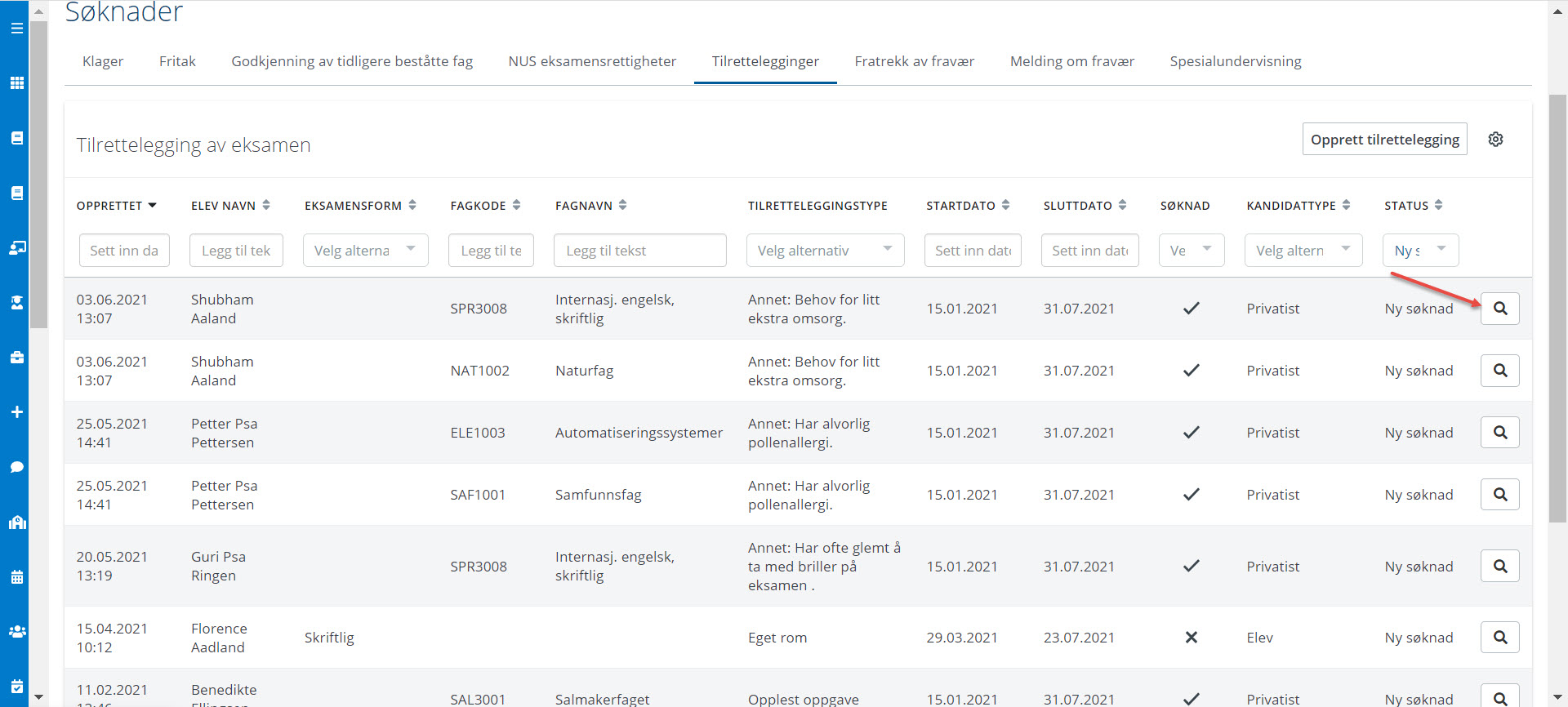Open the chat bubble icon in sidebar
This screenshot has width=1568, height=707.
tap(16, 467)
